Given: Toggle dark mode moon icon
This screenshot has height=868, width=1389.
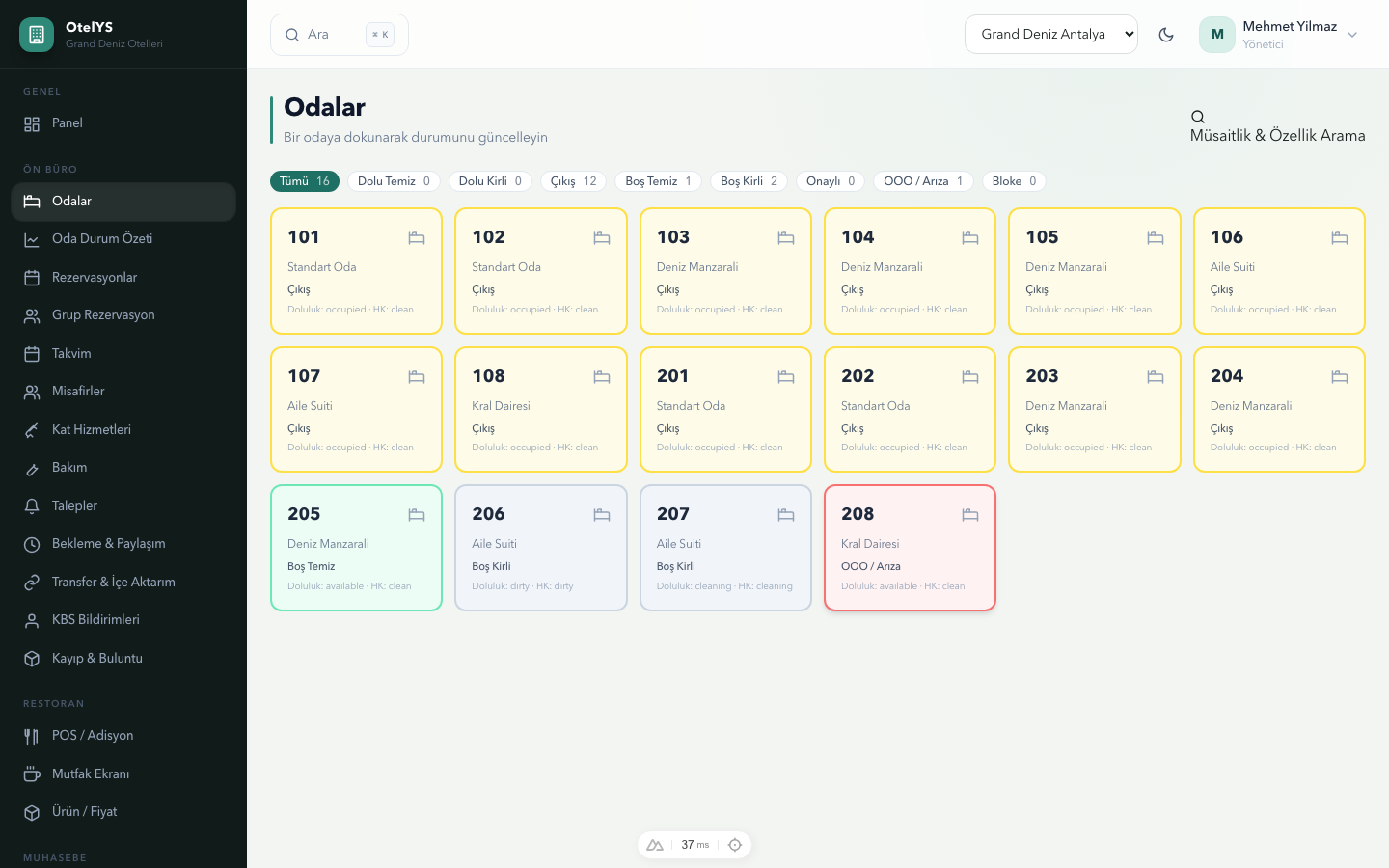Looking at the screenshot, I should tap(1166, 35).
